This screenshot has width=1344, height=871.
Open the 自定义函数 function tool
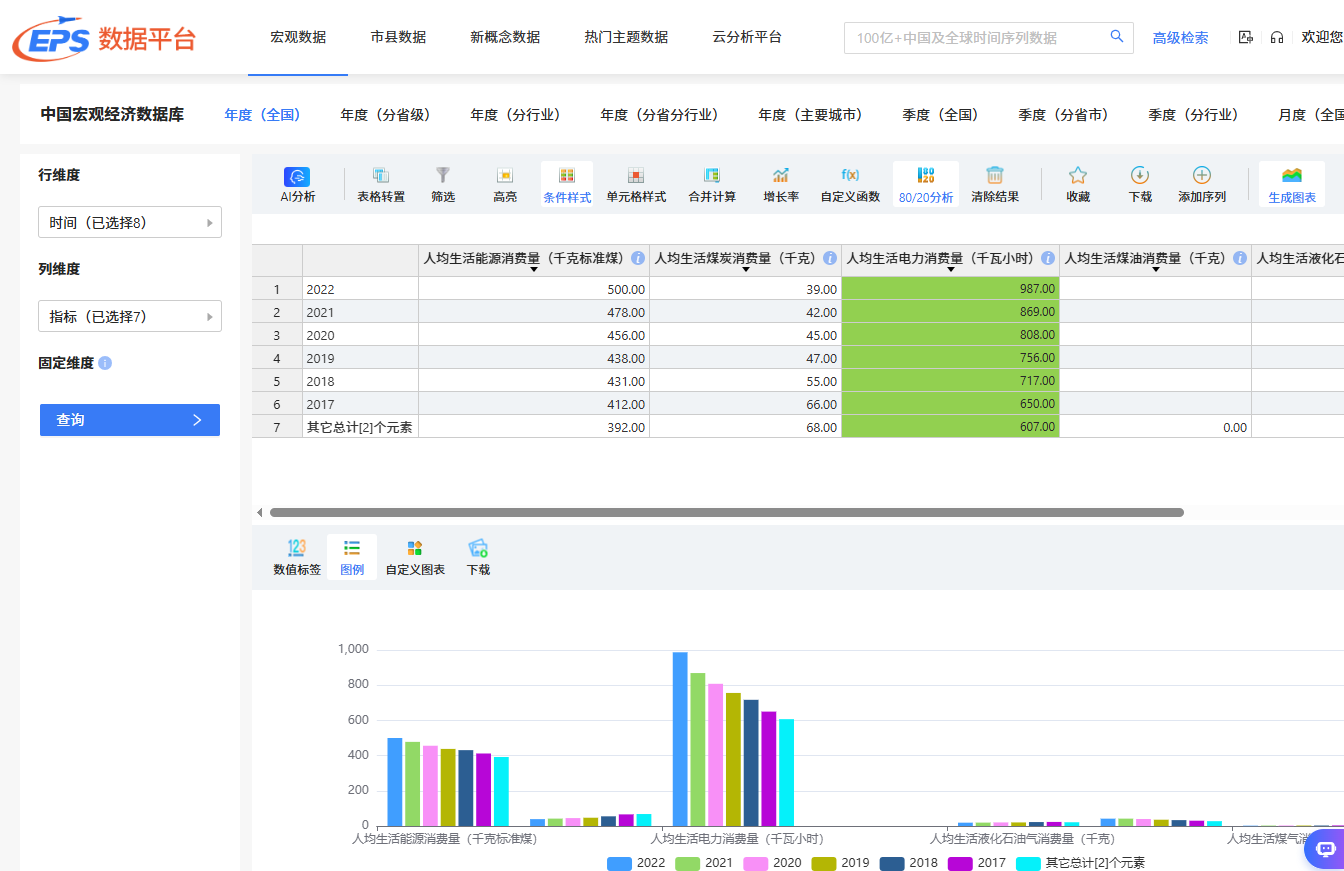[x=850, y=186]
